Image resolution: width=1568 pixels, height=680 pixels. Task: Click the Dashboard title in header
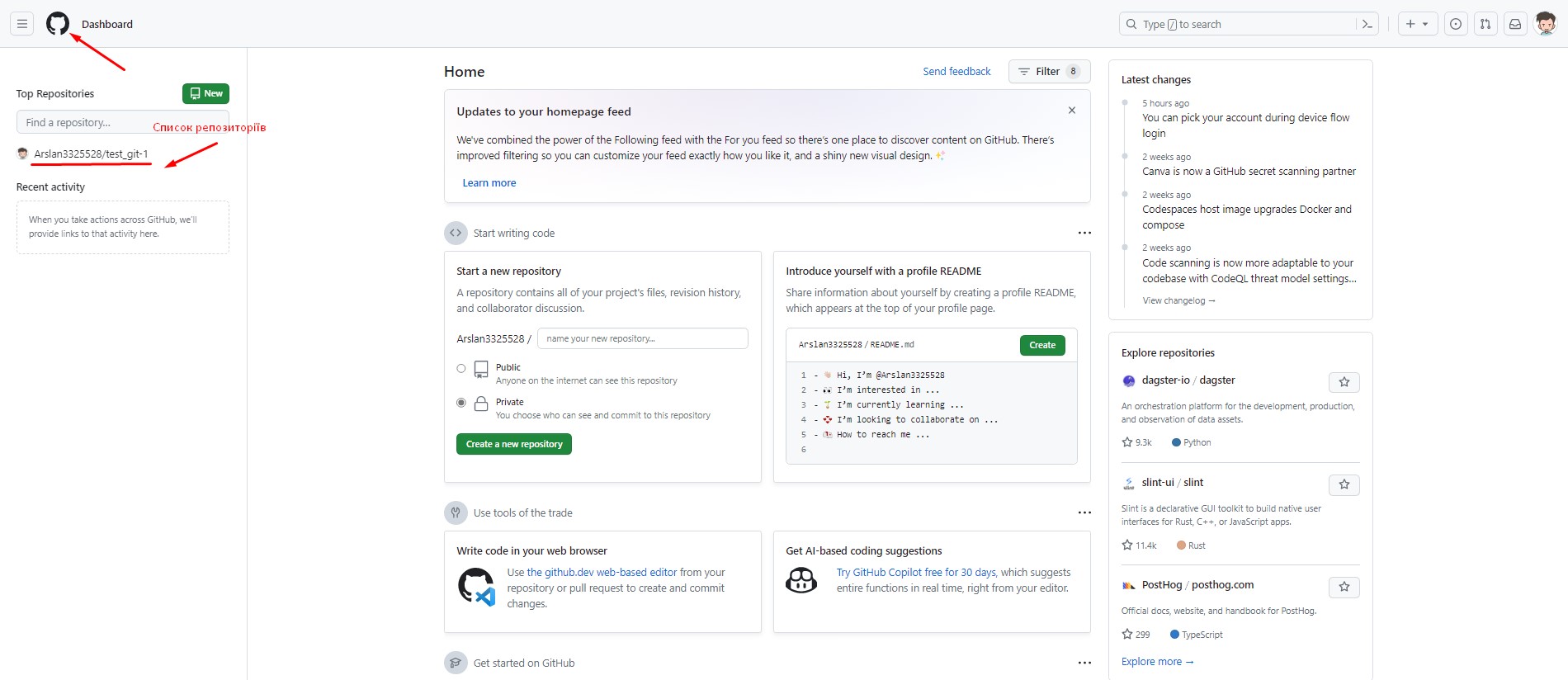(107, 24)
